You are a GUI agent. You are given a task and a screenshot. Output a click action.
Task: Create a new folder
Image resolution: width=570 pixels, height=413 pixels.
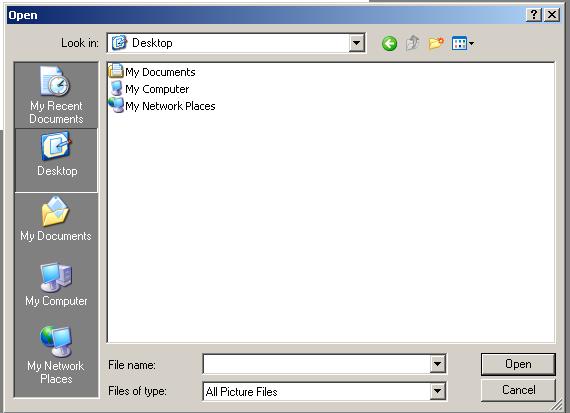point(436,44)
